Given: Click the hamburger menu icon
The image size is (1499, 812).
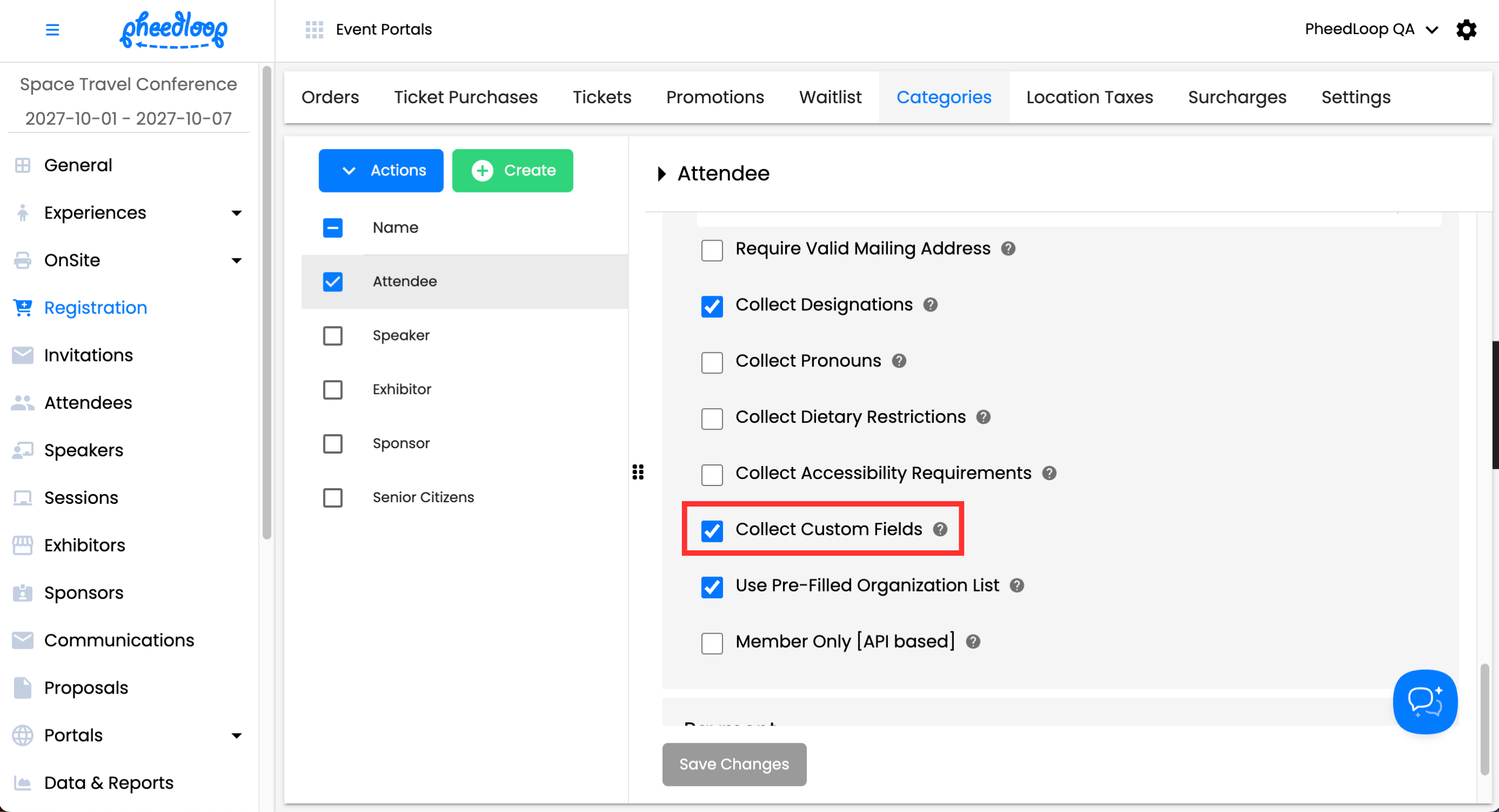Looking at the screenshot, I should coord(52,30).
